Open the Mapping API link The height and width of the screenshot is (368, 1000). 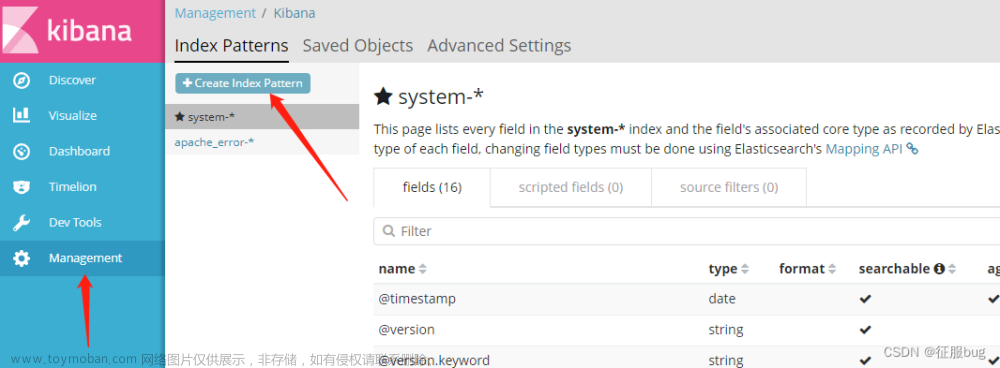865,149
